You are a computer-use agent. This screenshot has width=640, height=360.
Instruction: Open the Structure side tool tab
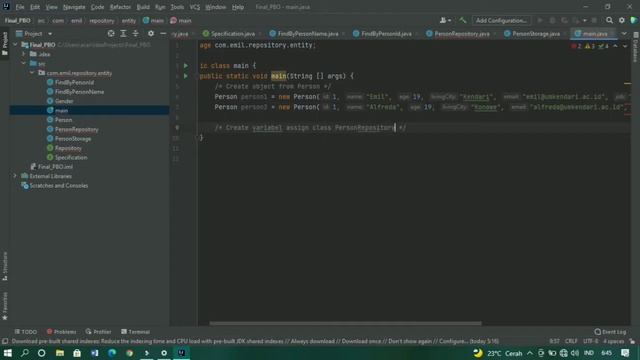click(5, 266)
